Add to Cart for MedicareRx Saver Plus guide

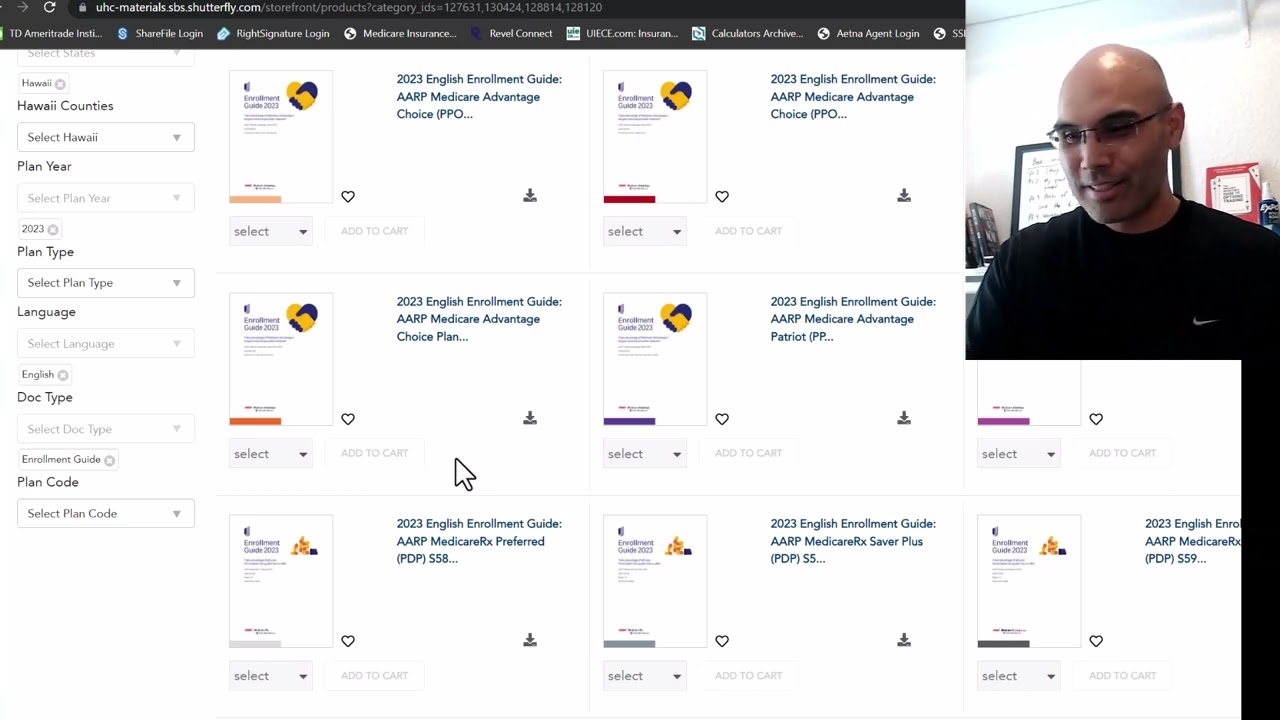pos(748,675)
